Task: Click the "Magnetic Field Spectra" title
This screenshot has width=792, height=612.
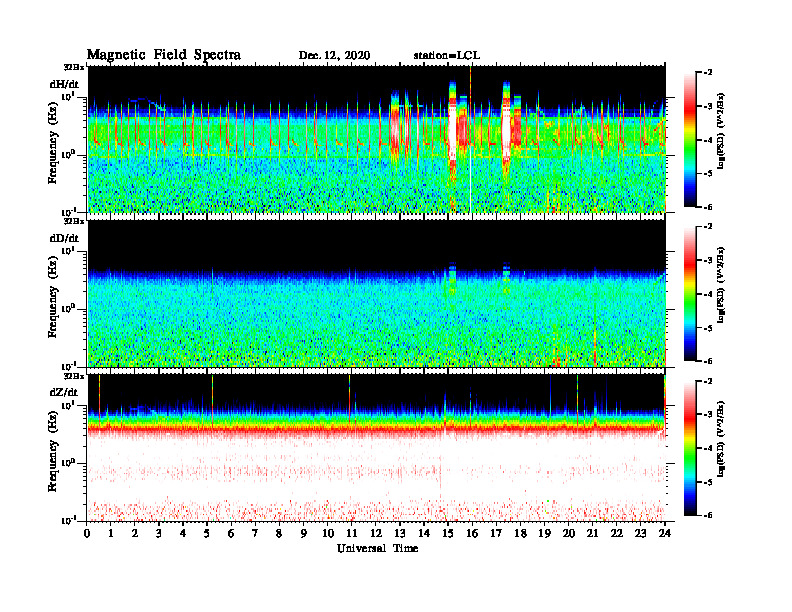Action: coord(164,55)
